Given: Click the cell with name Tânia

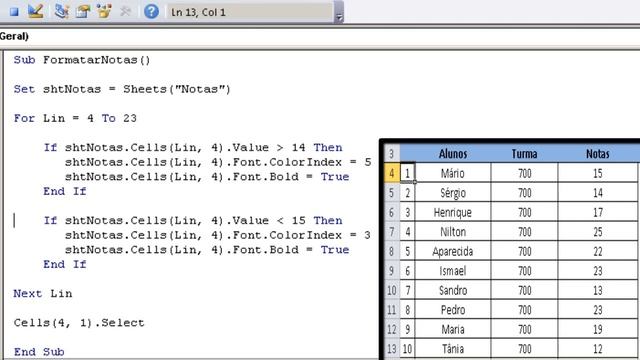Looking at the screenshot, I should click(453, 349).
